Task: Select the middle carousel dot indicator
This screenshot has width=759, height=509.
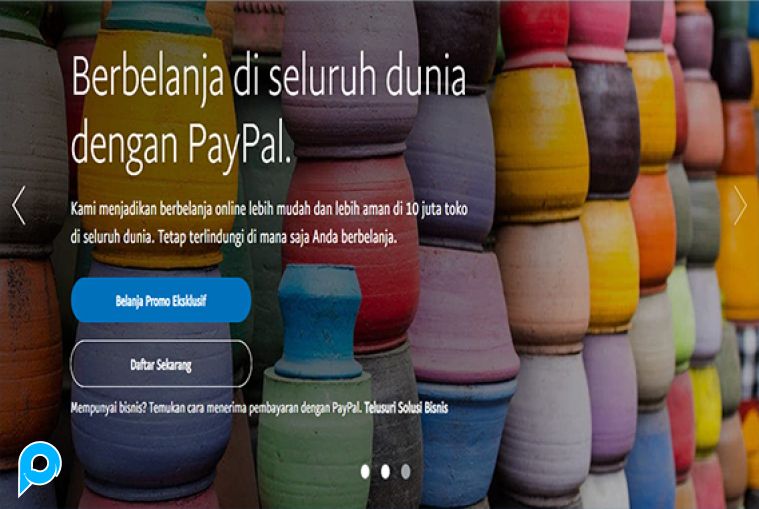Action: pos(385,471)
